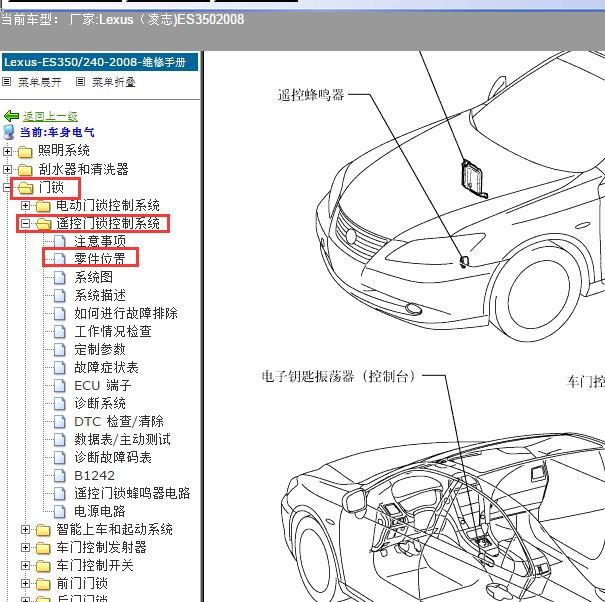Open the ECU 端子 page
The image size is (605, 602).
[103, 385]
